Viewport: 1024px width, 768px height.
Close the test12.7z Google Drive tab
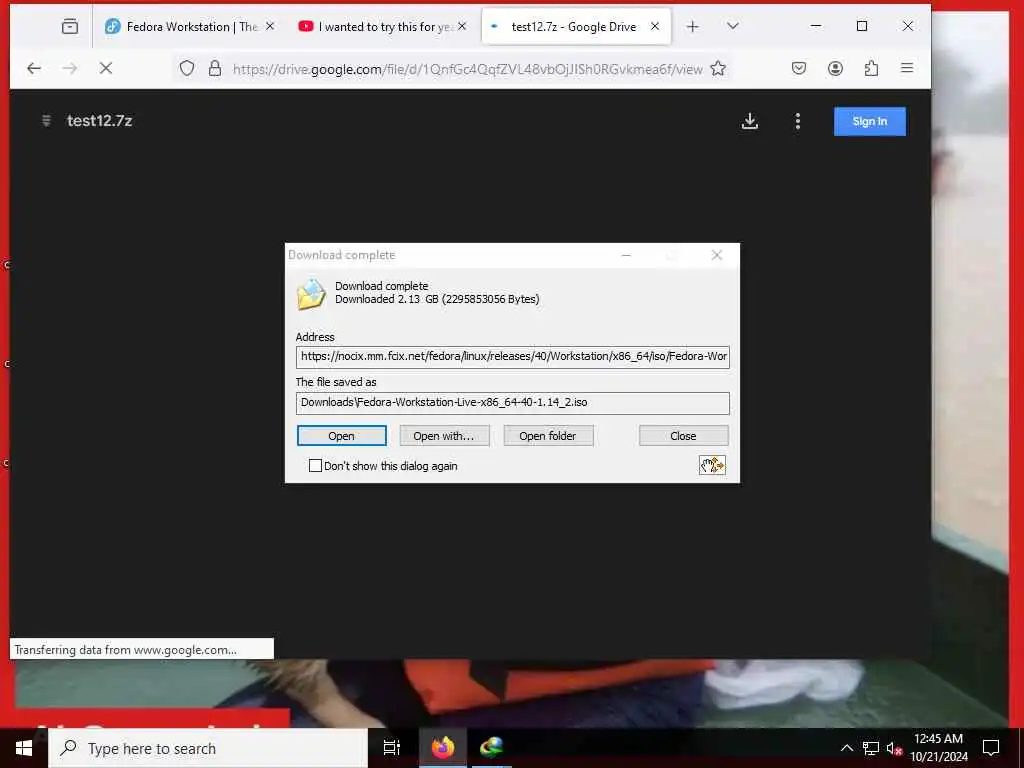(655, 26)
